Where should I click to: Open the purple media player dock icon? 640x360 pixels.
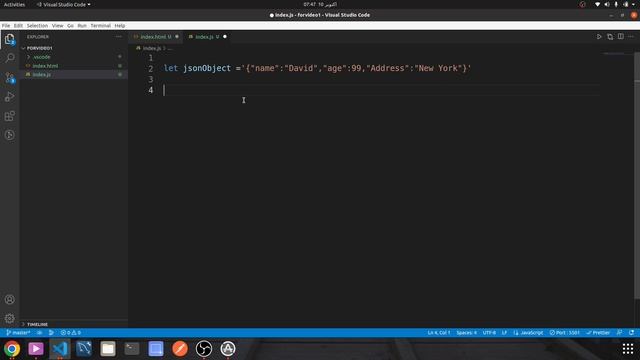pyautogui.click(x=36, y=349)
